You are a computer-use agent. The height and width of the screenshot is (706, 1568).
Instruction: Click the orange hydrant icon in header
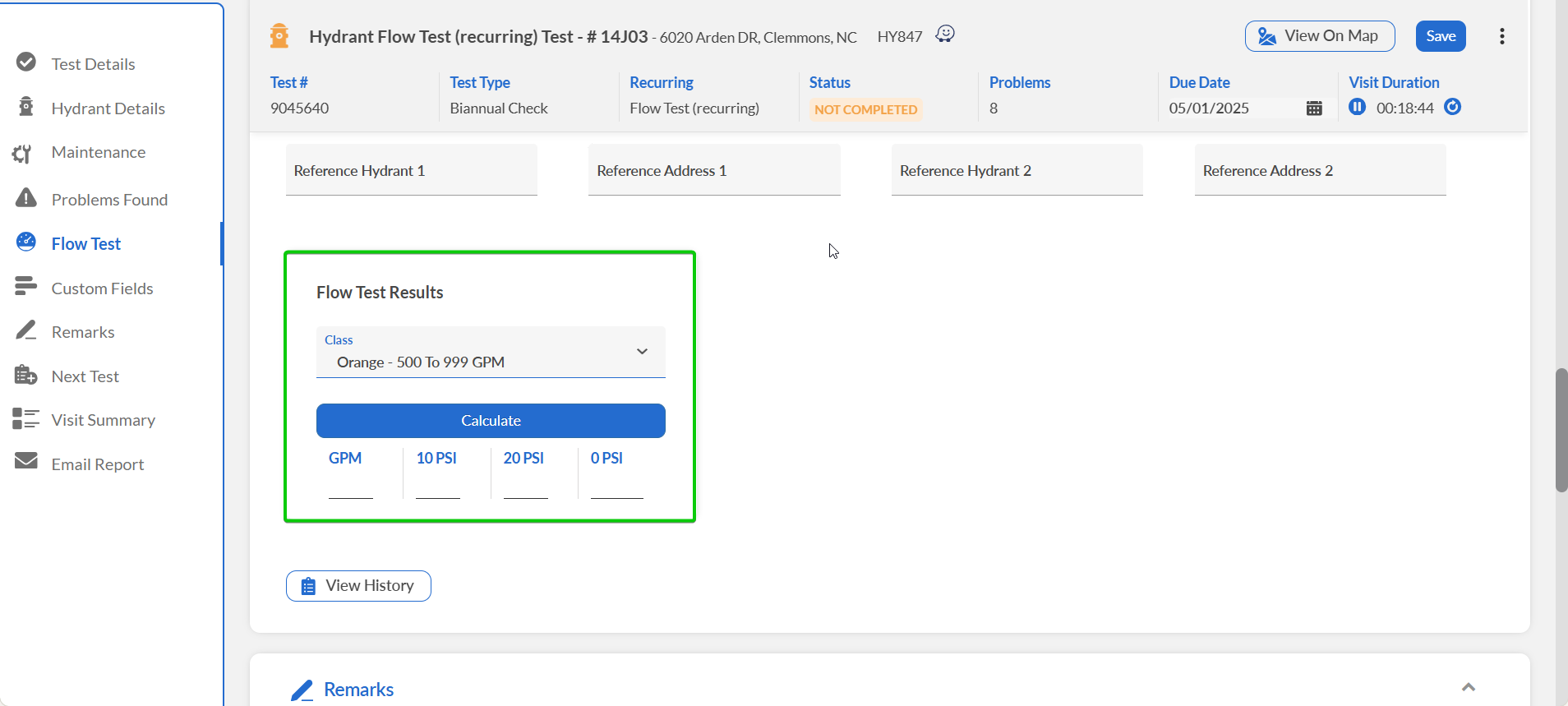279,36
